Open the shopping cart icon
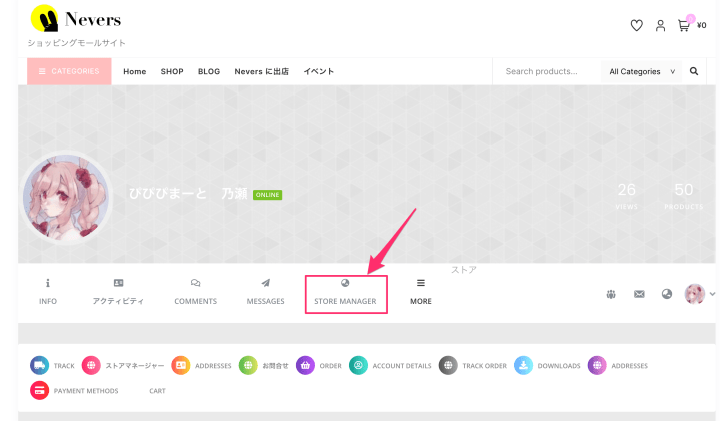The height and width of the screenshot is (421, 720). click(x=684, y=25)
